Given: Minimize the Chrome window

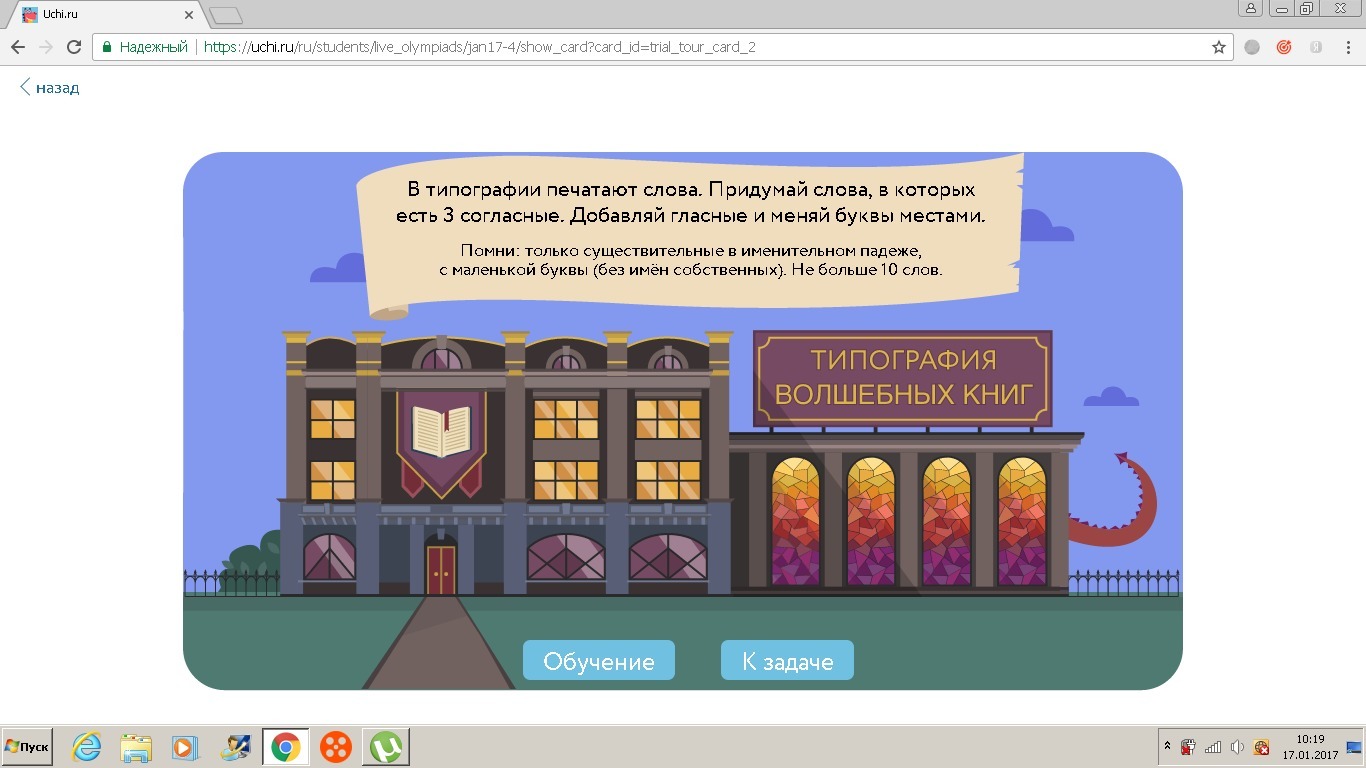Looking at the screenshot, I should point(1282,8).
